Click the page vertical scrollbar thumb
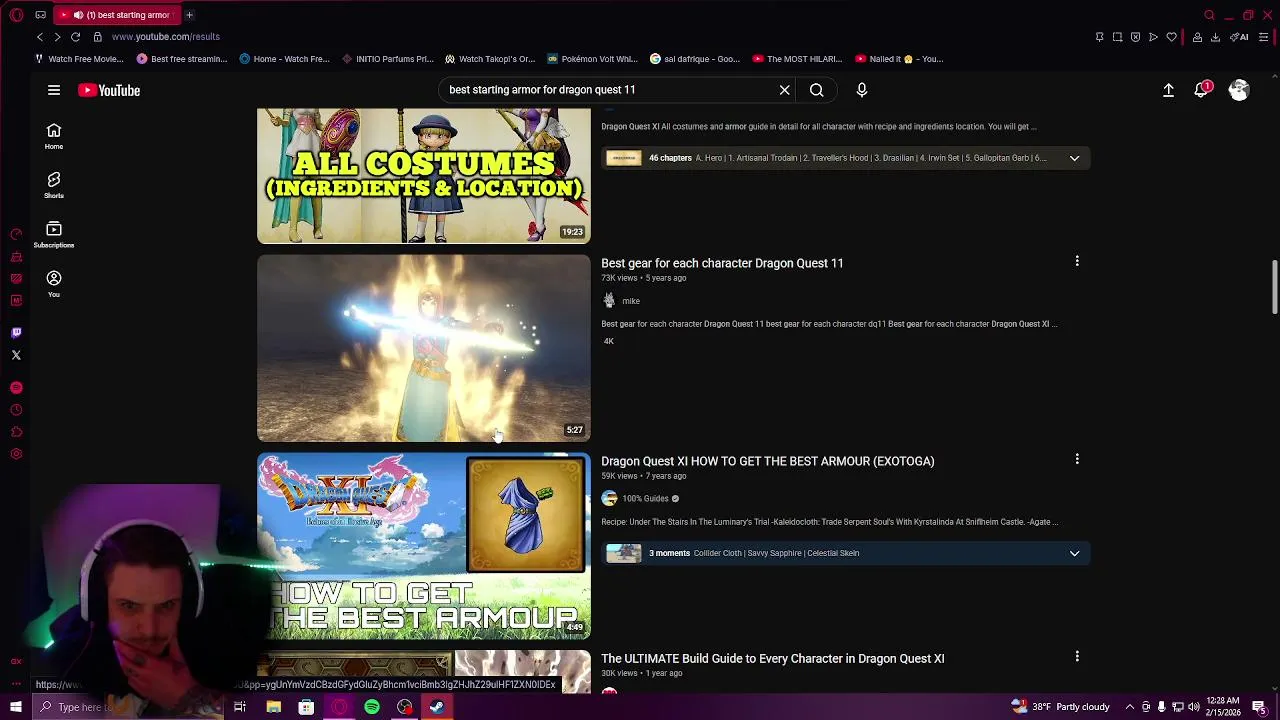Viewport: 1280px width, 720px height. pyautogui.click(x=1274, y=288)
